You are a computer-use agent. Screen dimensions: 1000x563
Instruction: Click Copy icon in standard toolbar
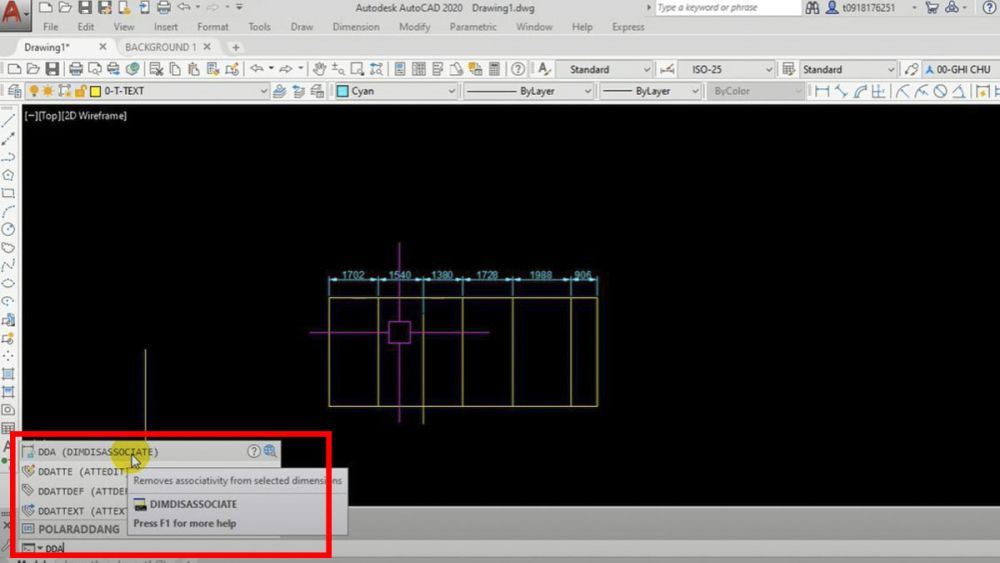click(x=175, y=69)
